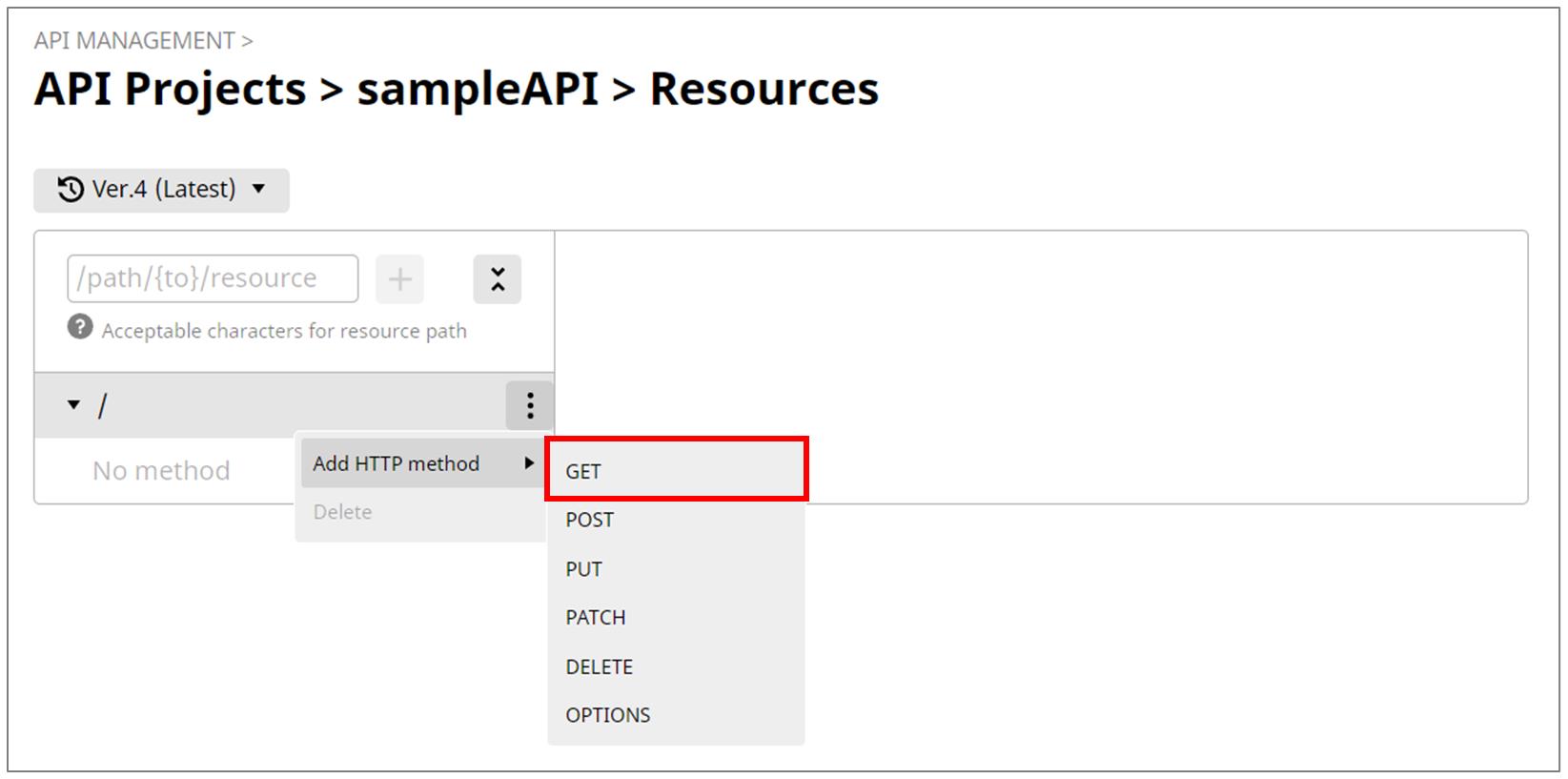Screen dimensions: 1568x779
Task: Expand the Add HTTP method submenu arrow
Action: click(529, 463)
